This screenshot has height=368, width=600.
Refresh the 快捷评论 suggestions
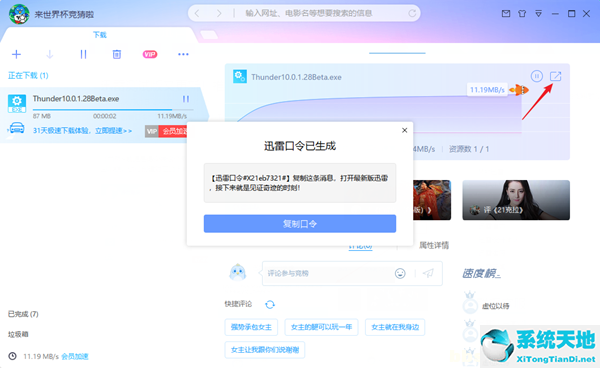click(270, 304)
